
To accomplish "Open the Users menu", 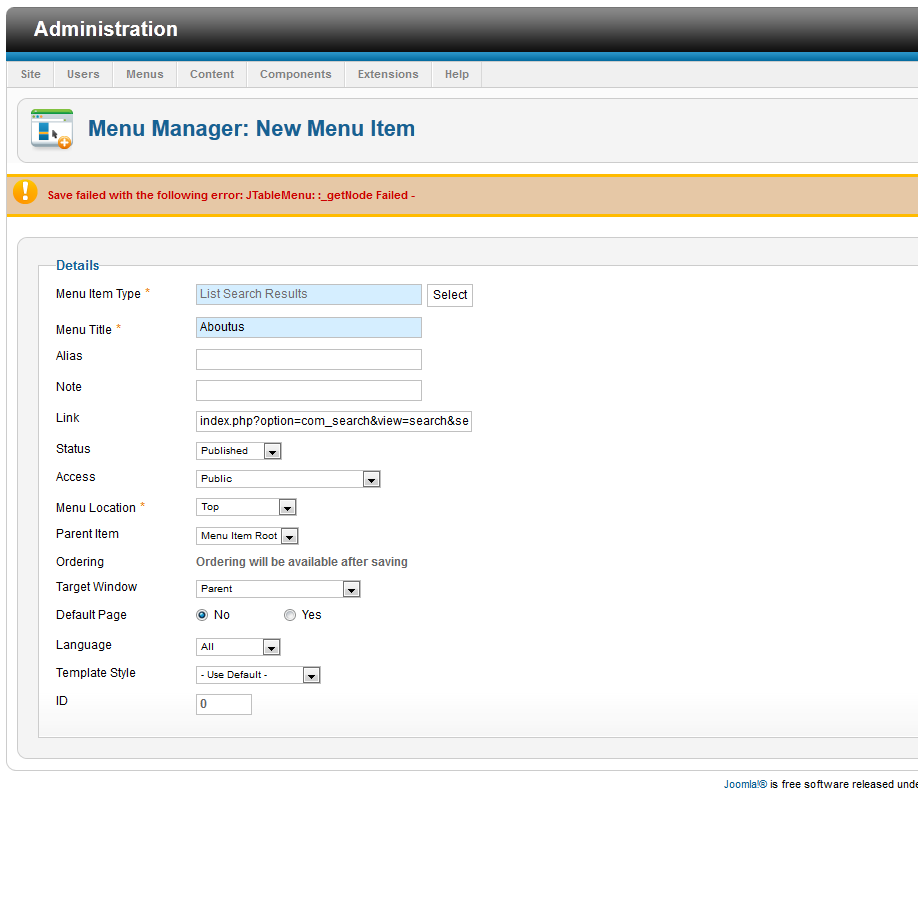I will (83, 74).
